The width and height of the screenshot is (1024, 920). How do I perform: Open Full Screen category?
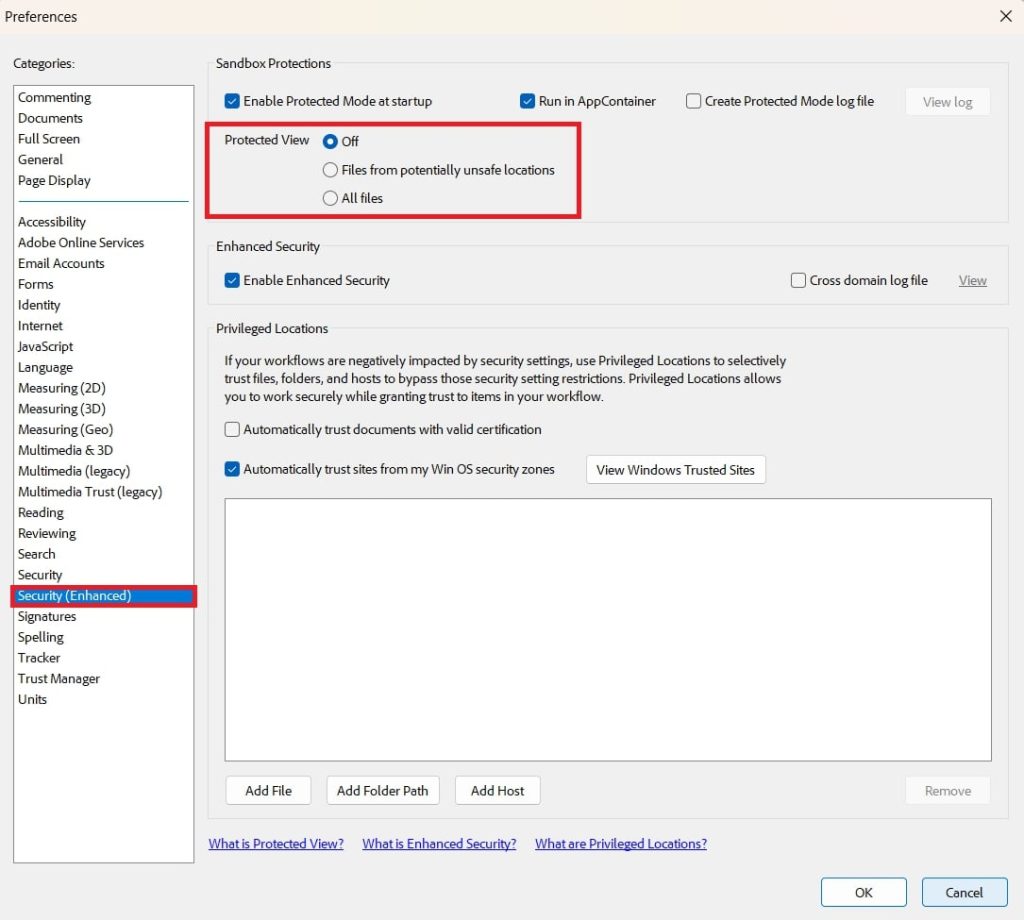49,139
